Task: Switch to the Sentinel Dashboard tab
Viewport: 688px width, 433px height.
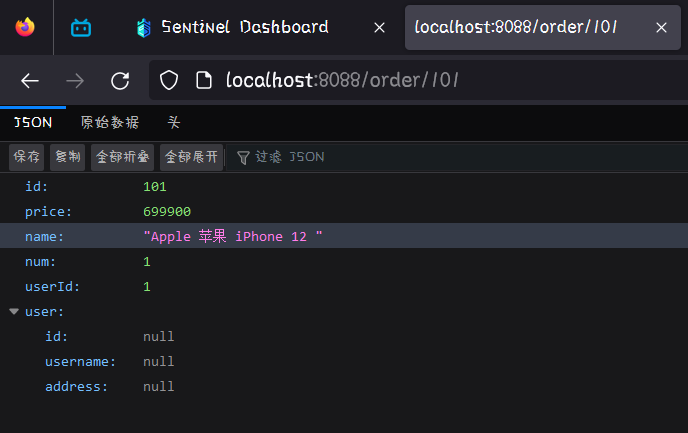Action: click(244, 27)
